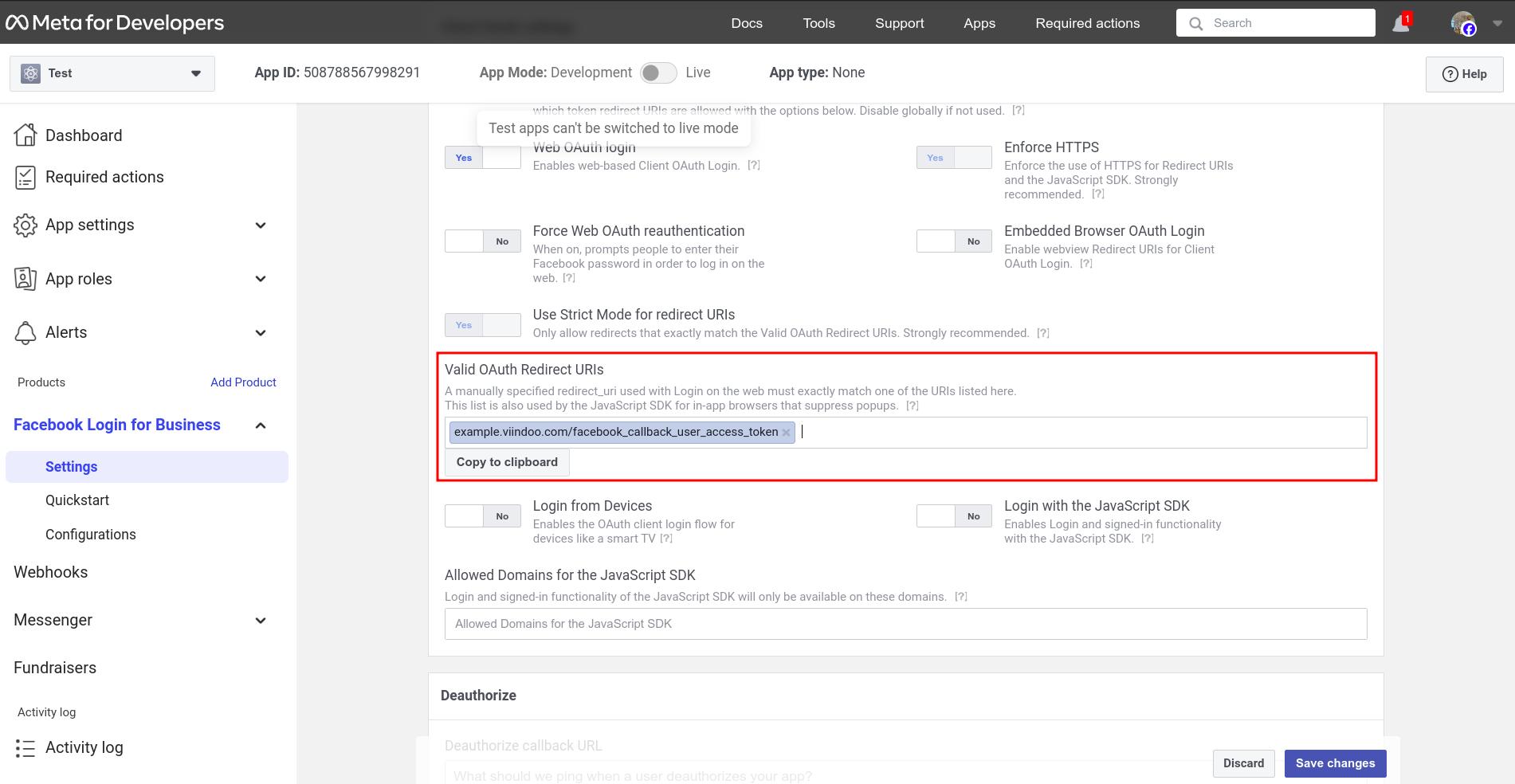
Task: Open Required actions in top navigation
Action: (x=1088, y=23)
